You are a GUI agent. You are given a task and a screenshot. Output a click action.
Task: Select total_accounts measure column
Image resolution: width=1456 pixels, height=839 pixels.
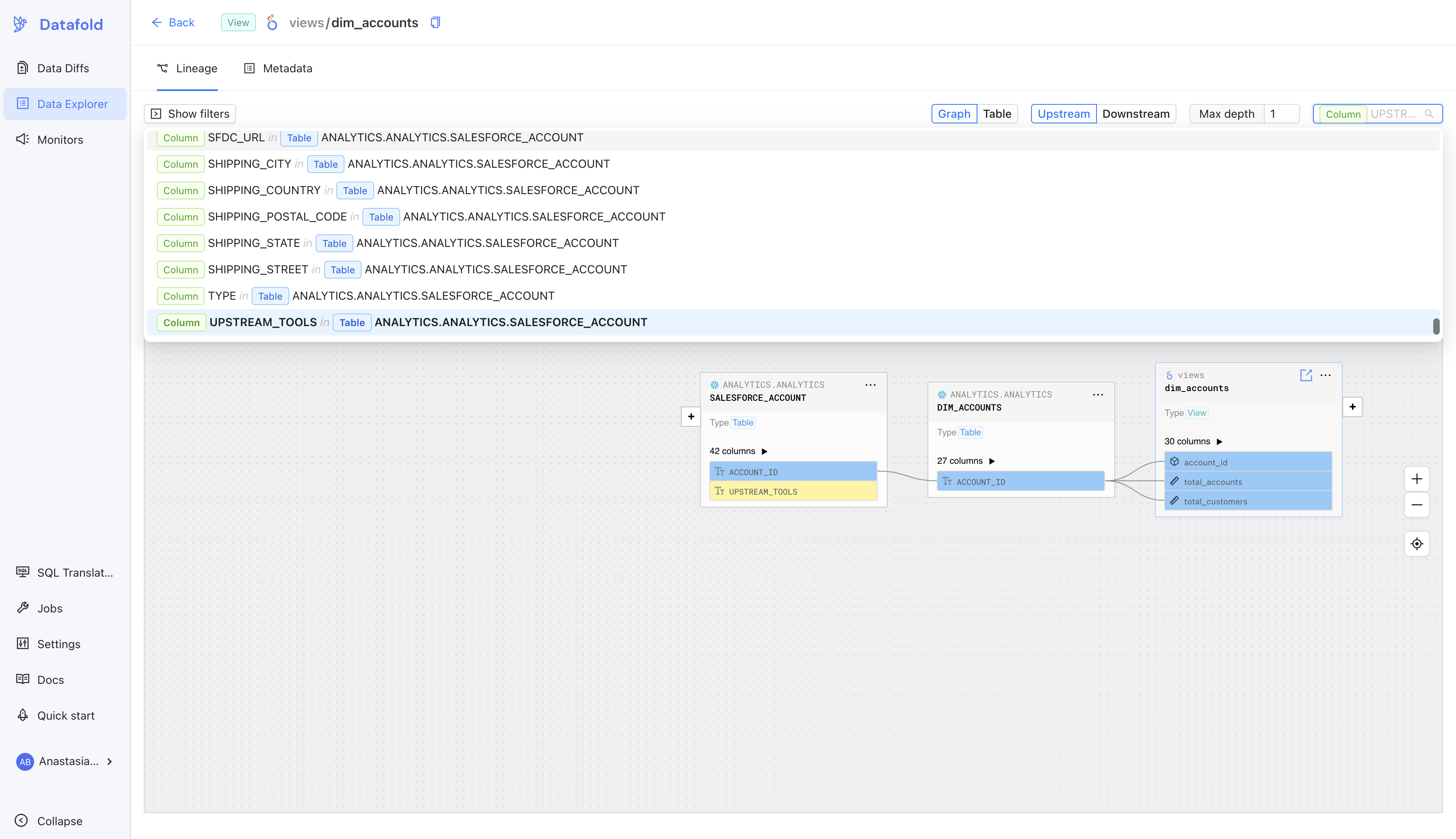(x=1248, y=481)
